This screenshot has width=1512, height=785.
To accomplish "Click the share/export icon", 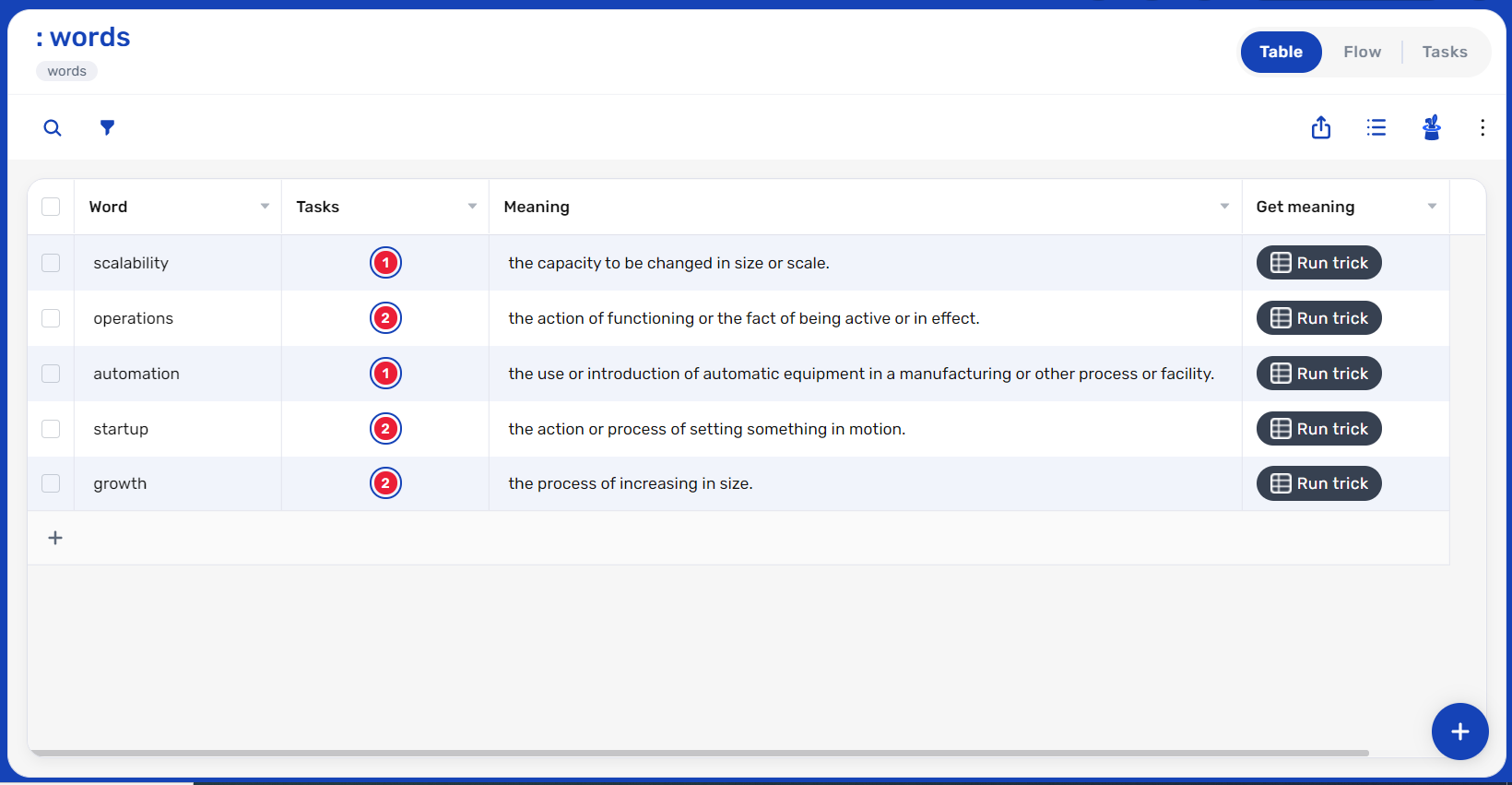I will 1321,127.
